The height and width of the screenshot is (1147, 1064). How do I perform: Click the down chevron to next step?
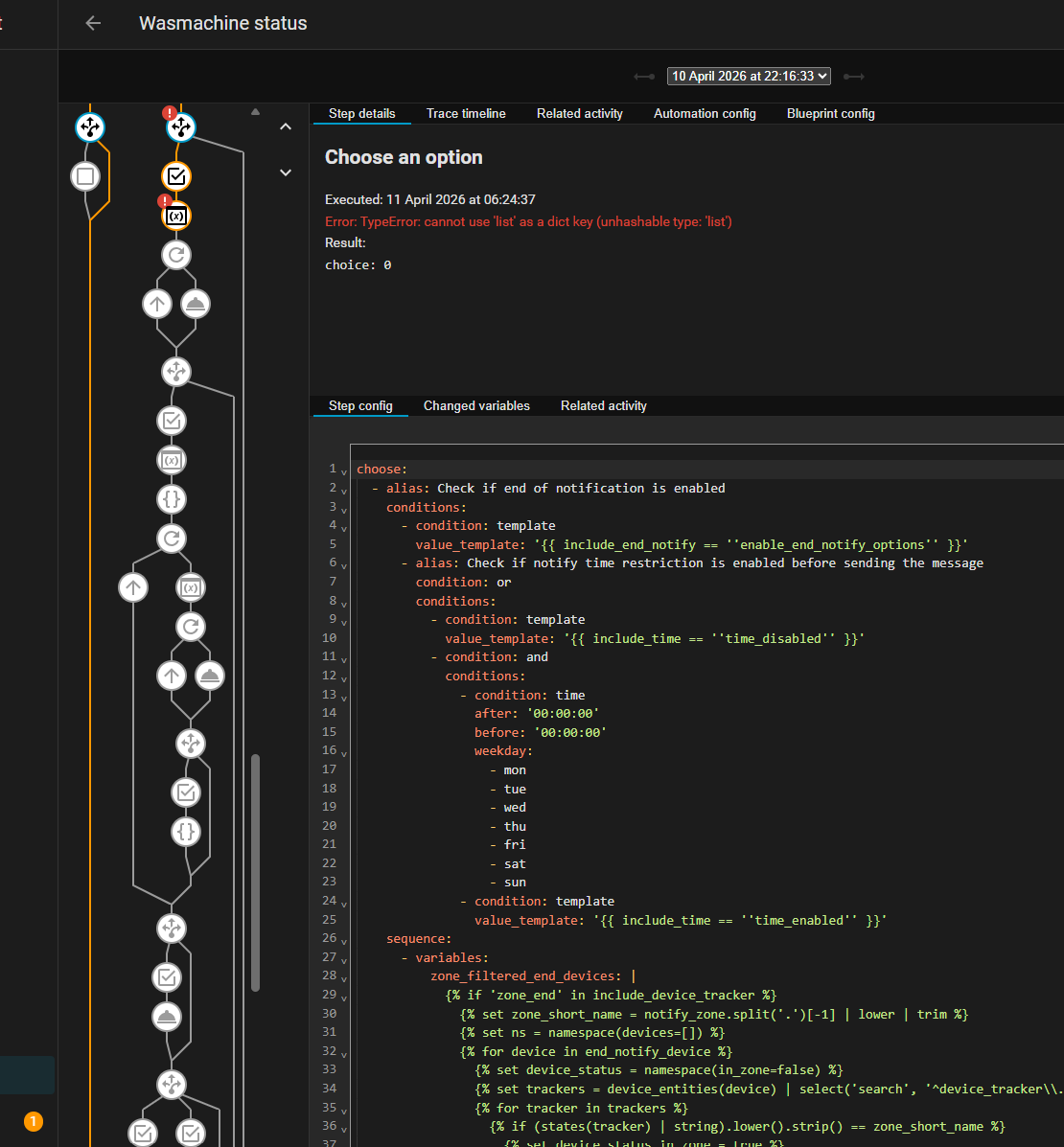286,172
